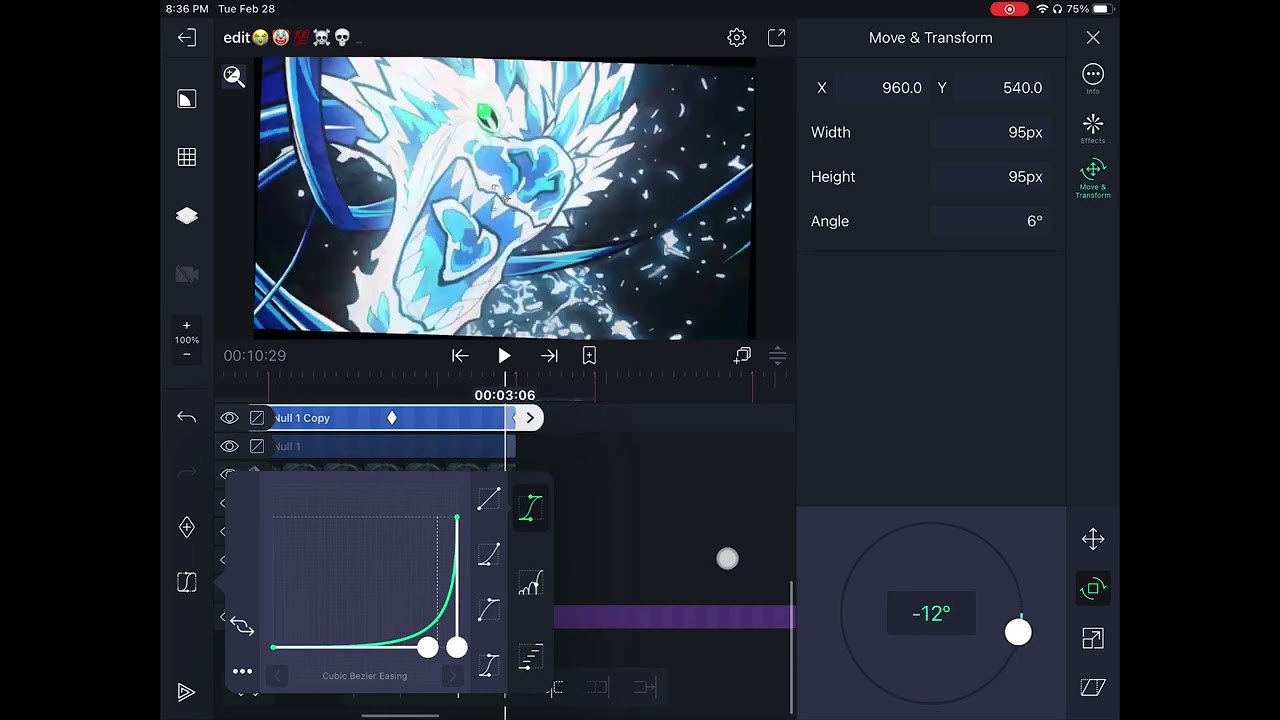Screen dimensions: 1280x720
Task: Select ease-in curve preset
Action: coord(488,554)
